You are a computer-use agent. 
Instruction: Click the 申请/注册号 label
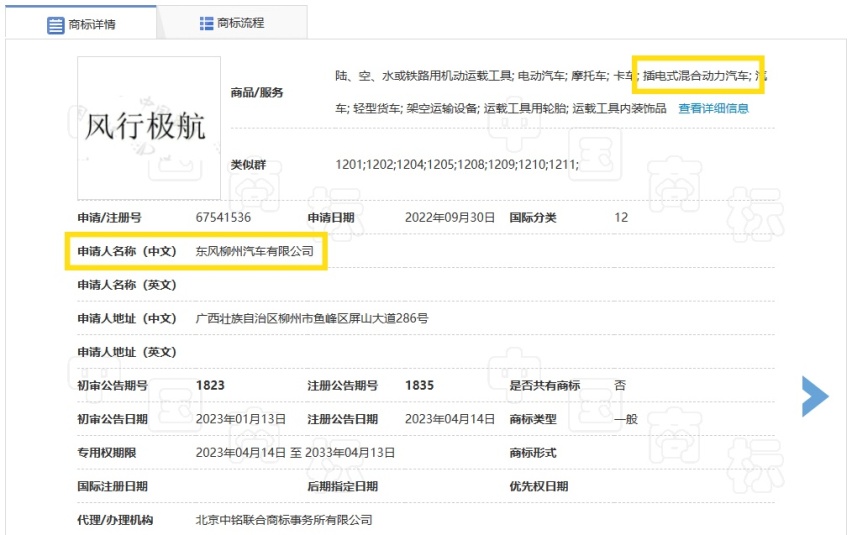click(x=109, y=217)
